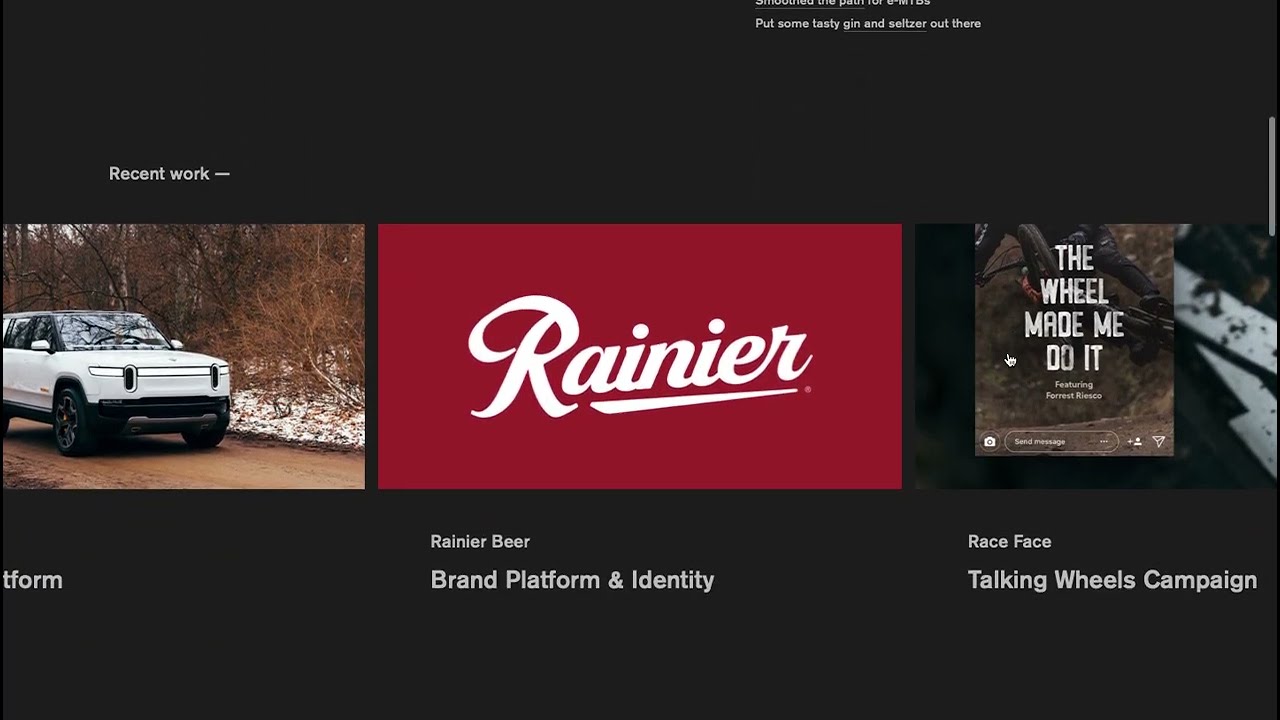The height and width of the screenshot is (720, 1280).
Task: Follow the 'gin and seltzer' link
Action: pyautogui.click(x=885, y=23)
